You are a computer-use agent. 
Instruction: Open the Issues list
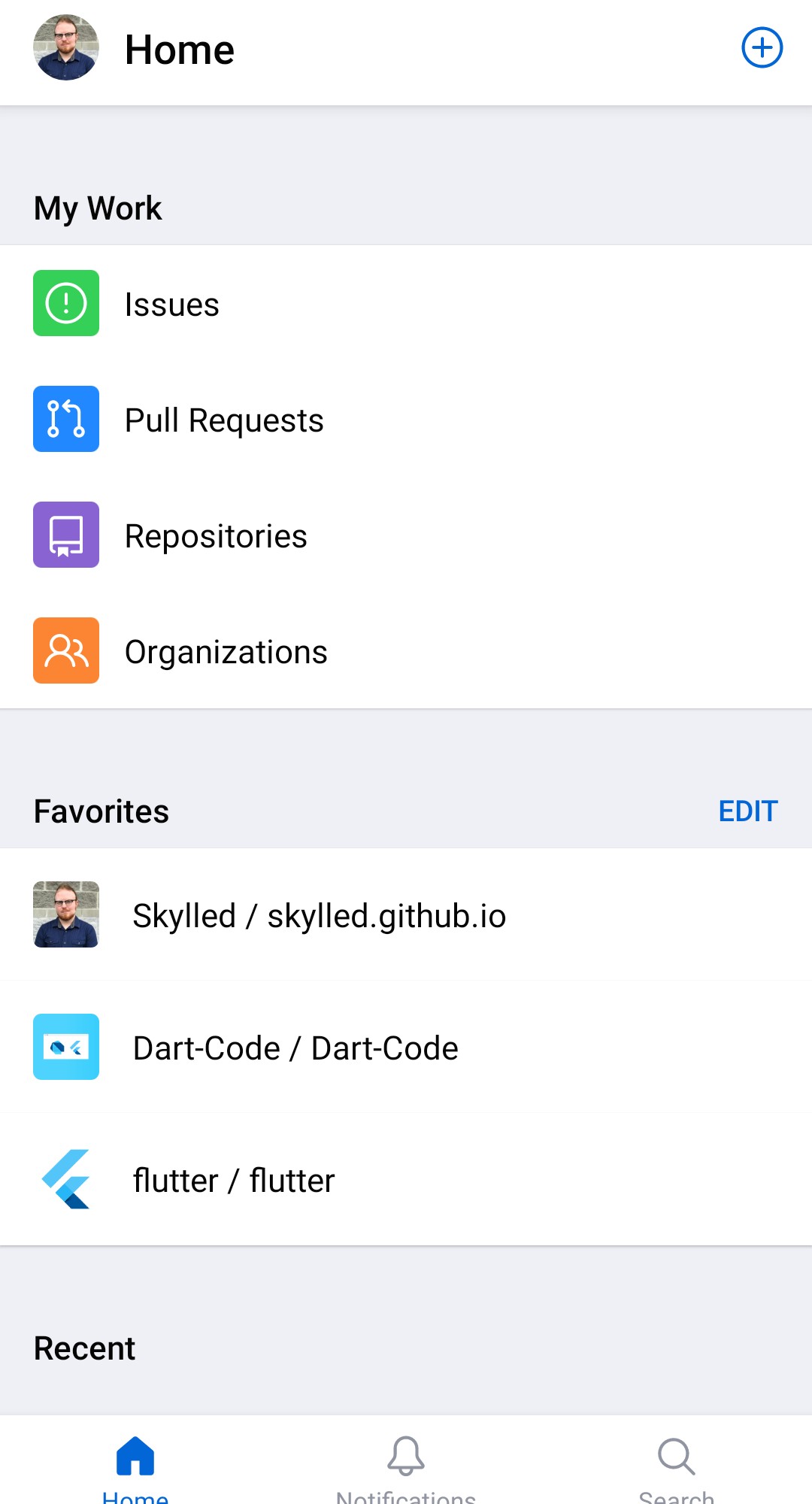click(172, 305)
